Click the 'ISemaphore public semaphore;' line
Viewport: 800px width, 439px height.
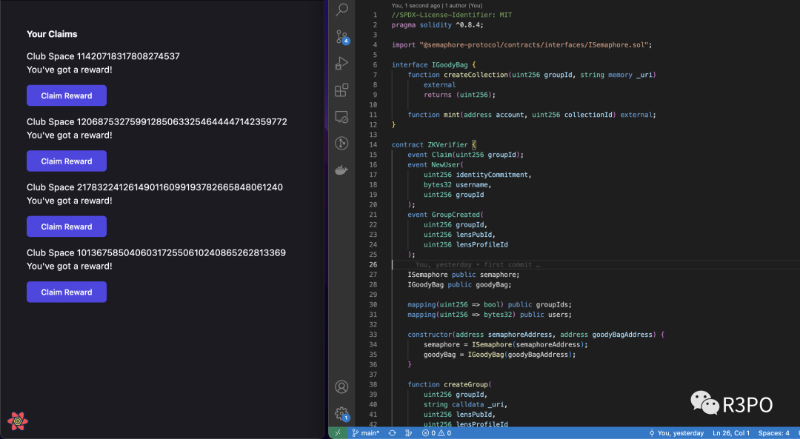[463, 275]
